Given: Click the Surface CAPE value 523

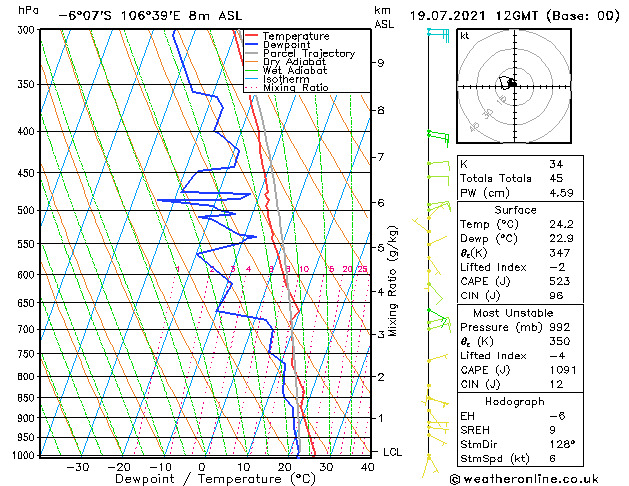Looking at the screenshot, I should click(x=559, y=281).
